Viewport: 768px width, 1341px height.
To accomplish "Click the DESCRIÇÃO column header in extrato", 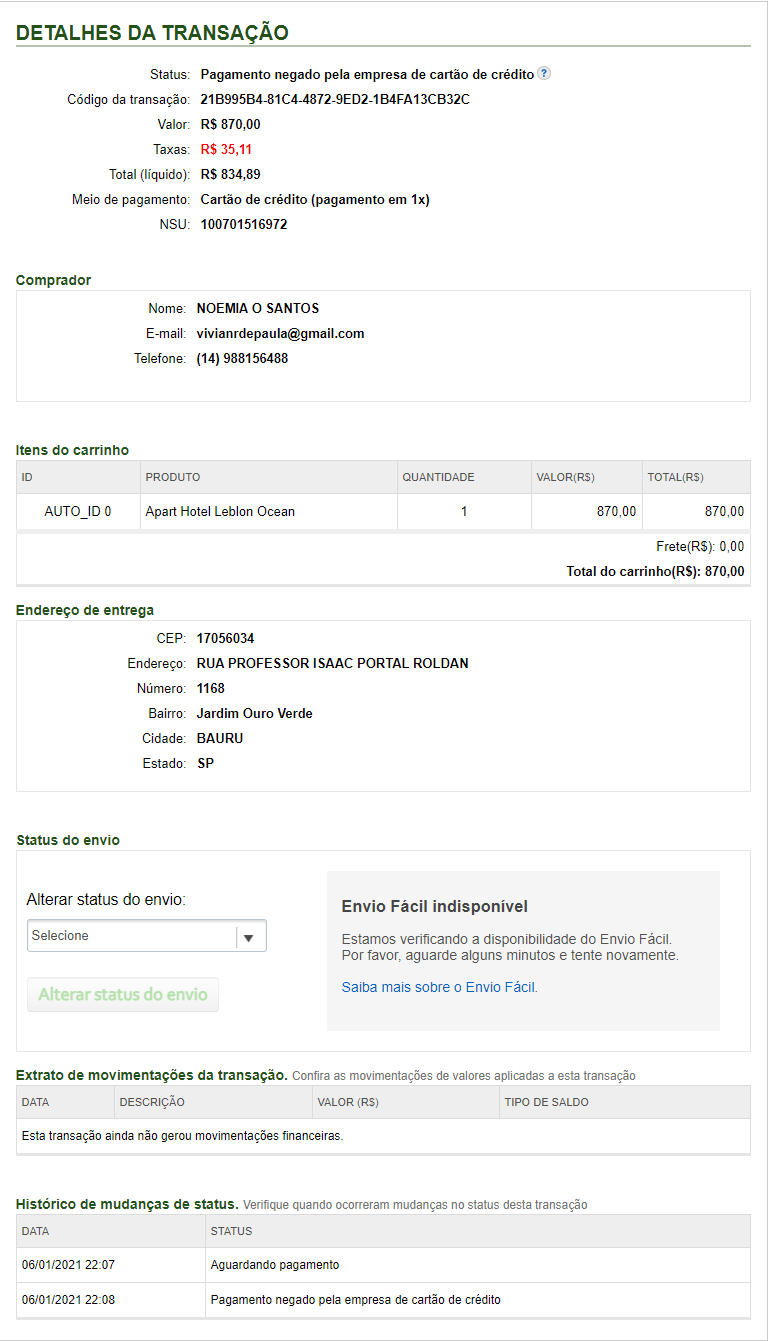I will [152, 1102].
